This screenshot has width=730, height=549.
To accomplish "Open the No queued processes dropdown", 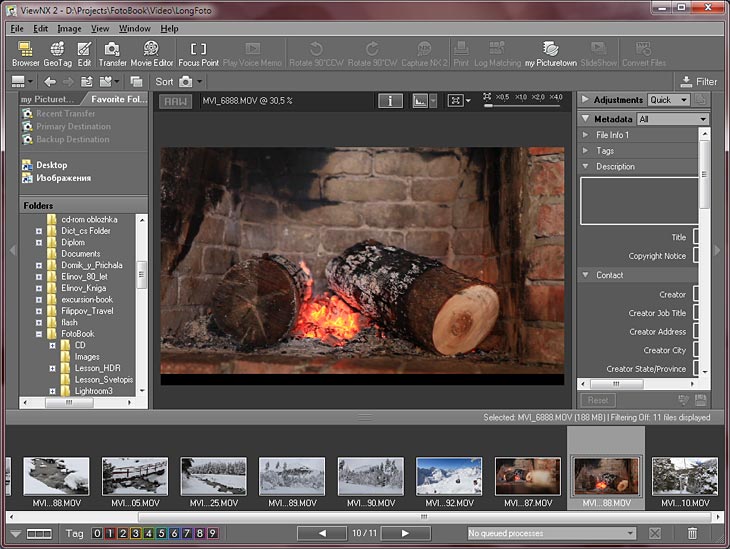I will point(551,533).
